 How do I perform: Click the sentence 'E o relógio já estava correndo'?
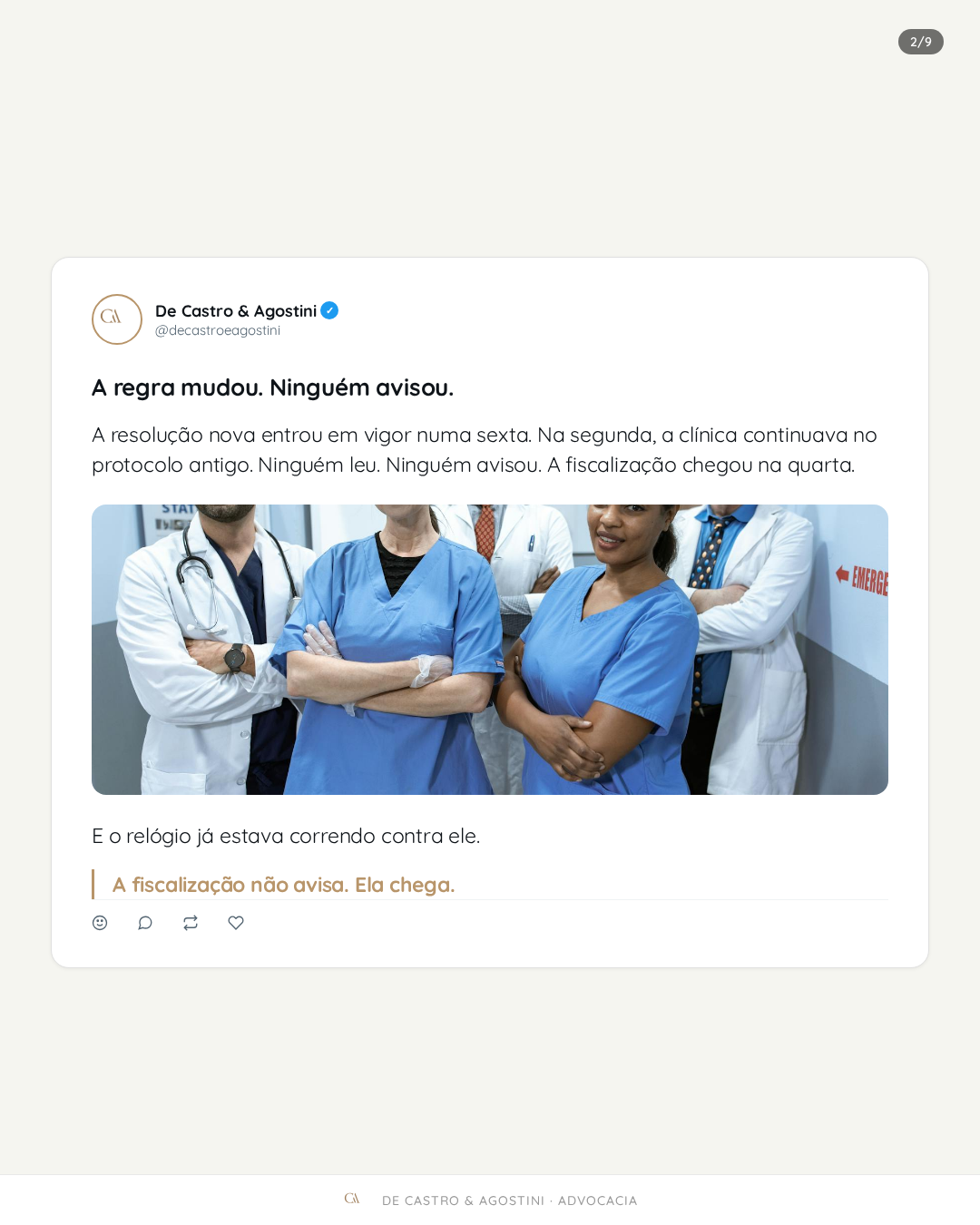pyautogui.click(x=286, y=836)
